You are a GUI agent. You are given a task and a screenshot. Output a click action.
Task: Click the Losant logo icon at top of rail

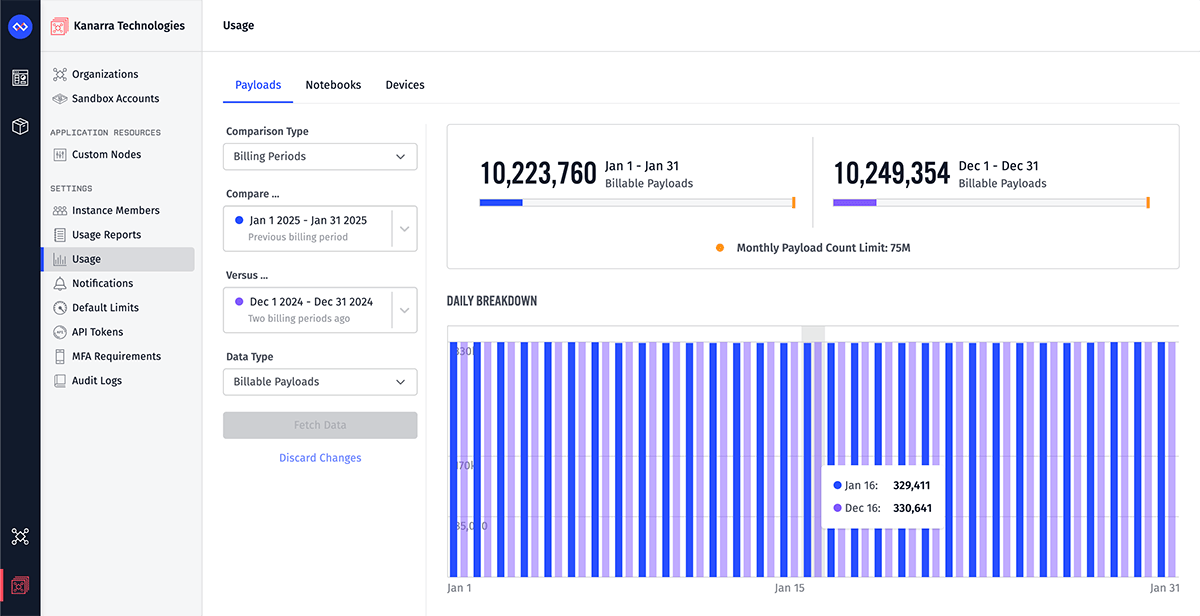(x=20, y=26)
